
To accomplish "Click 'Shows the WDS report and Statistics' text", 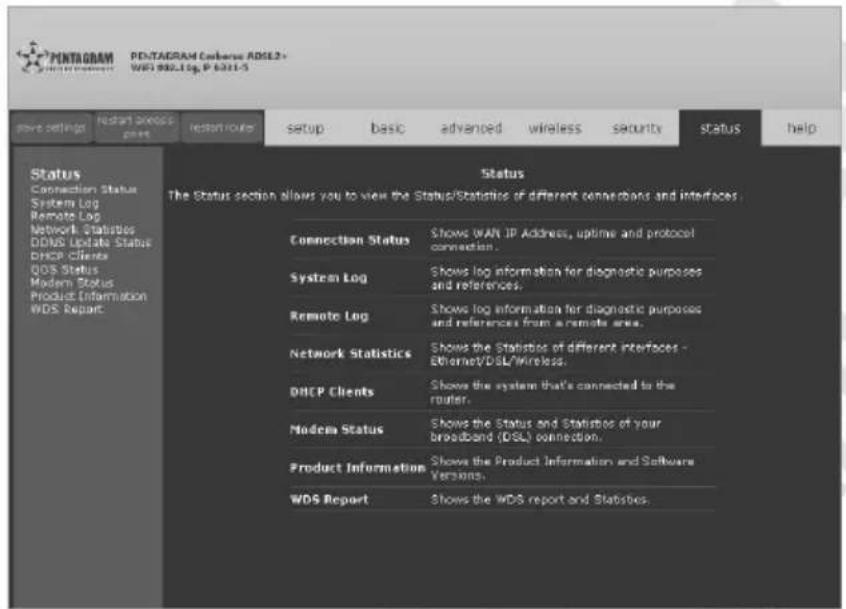I will (540, 499).
